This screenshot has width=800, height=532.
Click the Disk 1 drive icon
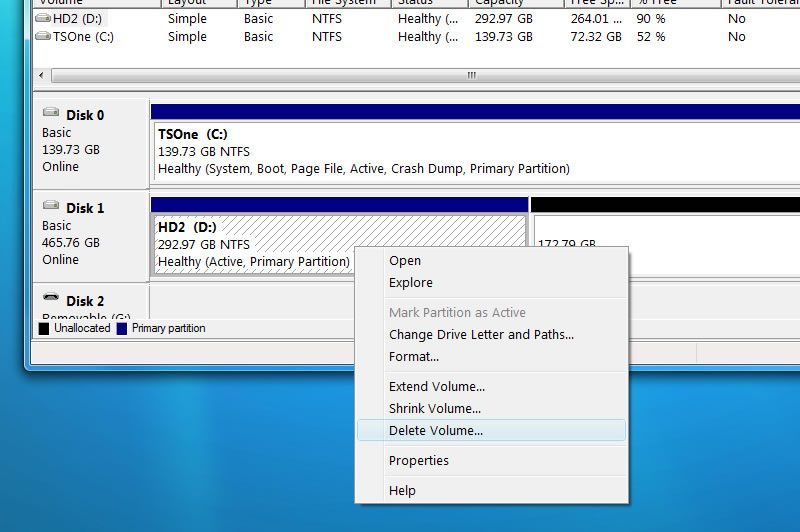click(x=51, y=207)
